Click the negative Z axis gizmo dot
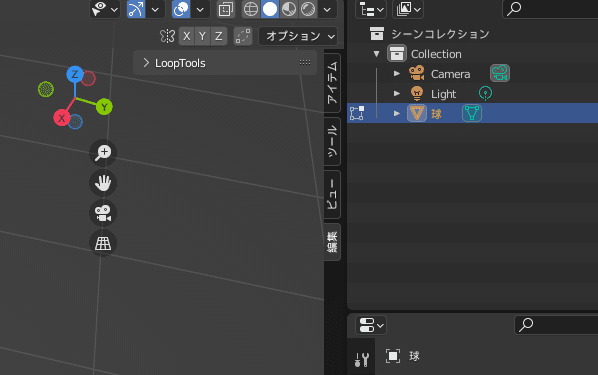 (x=76, y=122)
